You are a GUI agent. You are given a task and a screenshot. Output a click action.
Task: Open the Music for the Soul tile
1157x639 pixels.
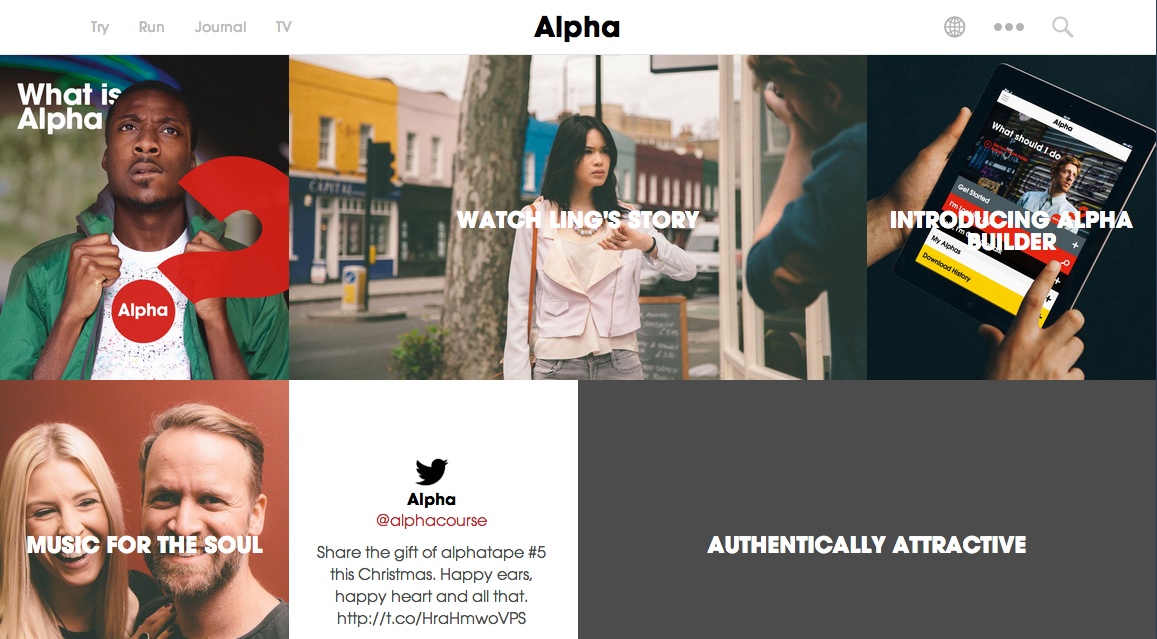coord(144,510)
